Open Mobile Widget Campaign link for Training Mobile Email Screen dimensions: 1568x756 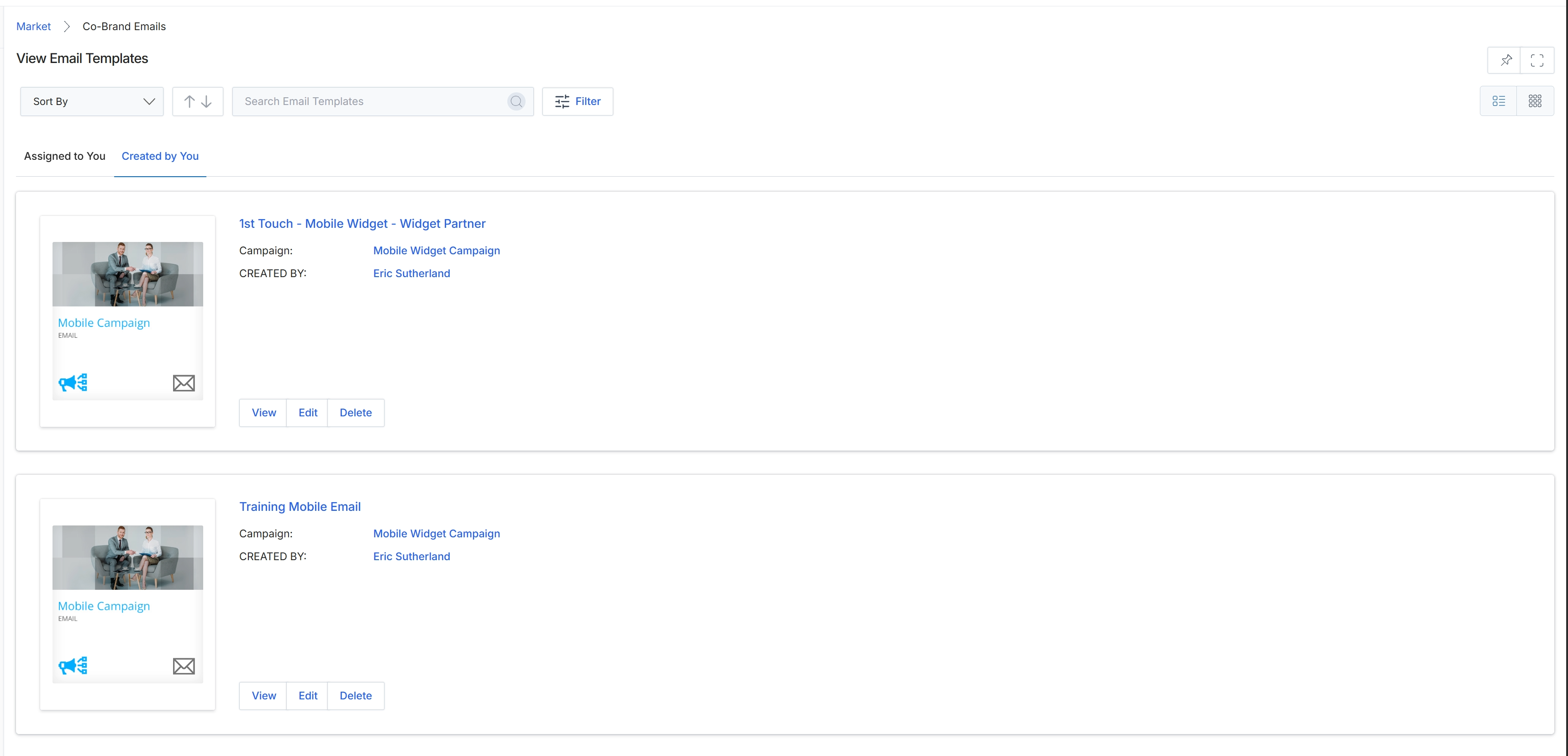(437, 534)
